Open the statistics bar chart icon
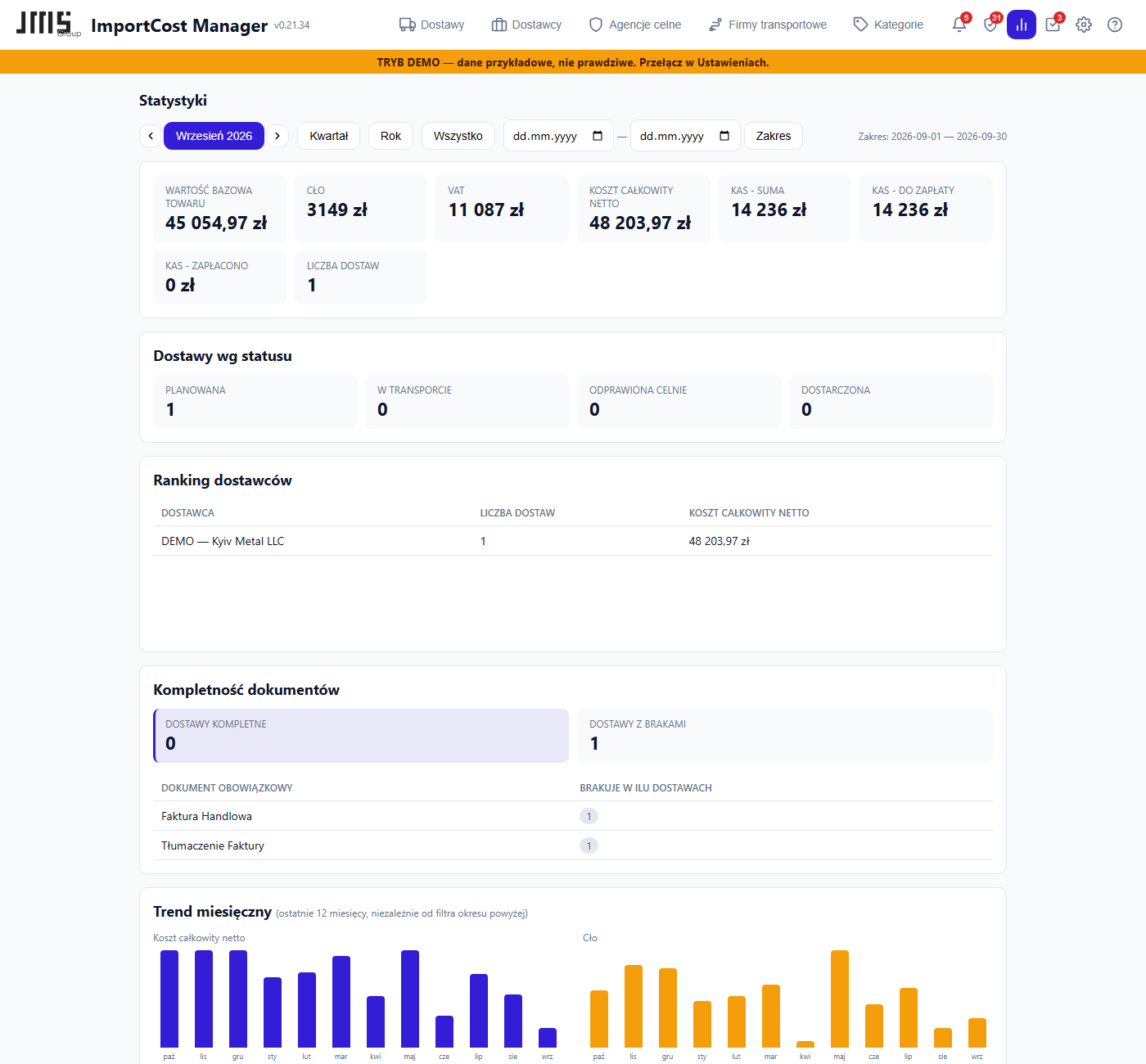This screenshot has height=1064, width=1146. pyautogui.click(x=1022, y=25)
